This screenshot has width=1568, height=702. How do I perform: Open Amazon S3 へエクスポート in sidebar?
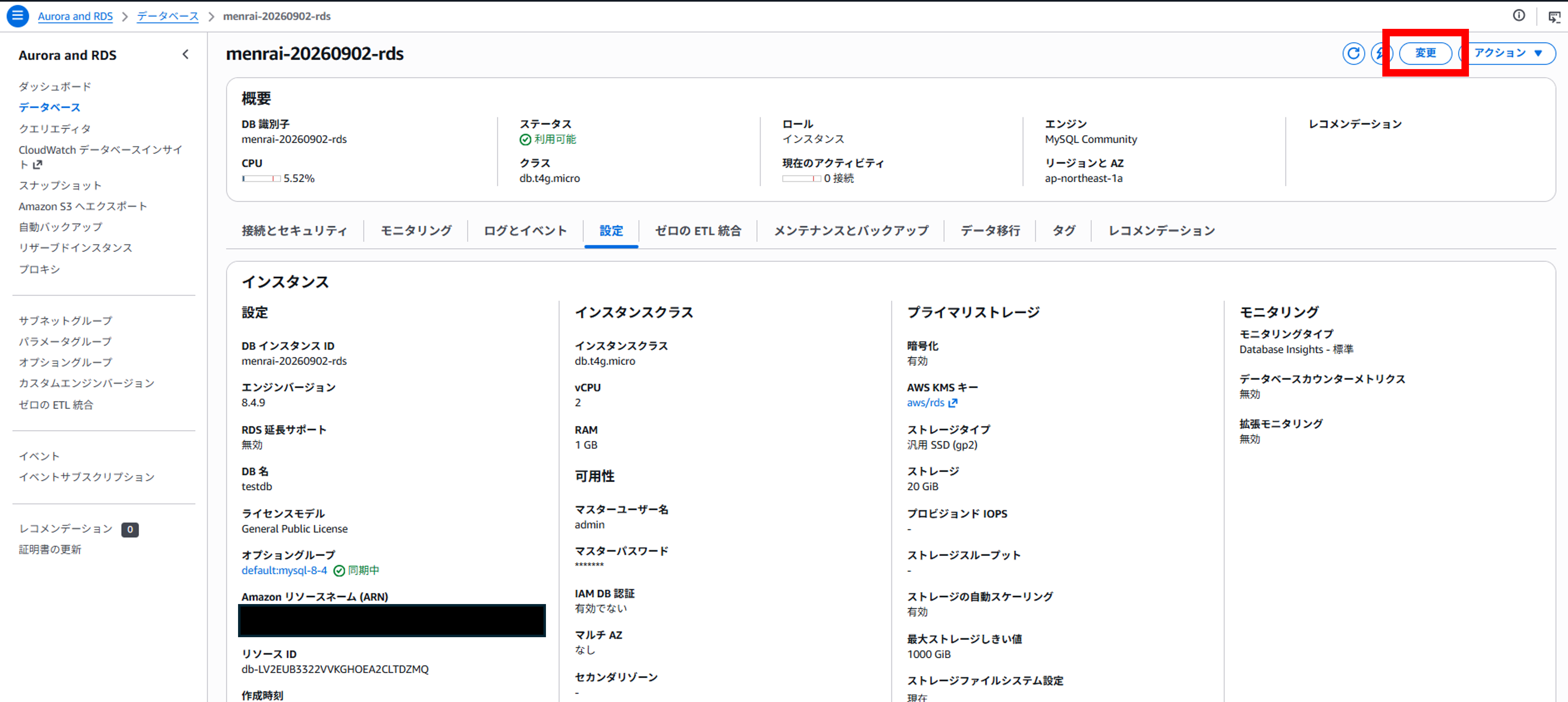tap(83, 206)
